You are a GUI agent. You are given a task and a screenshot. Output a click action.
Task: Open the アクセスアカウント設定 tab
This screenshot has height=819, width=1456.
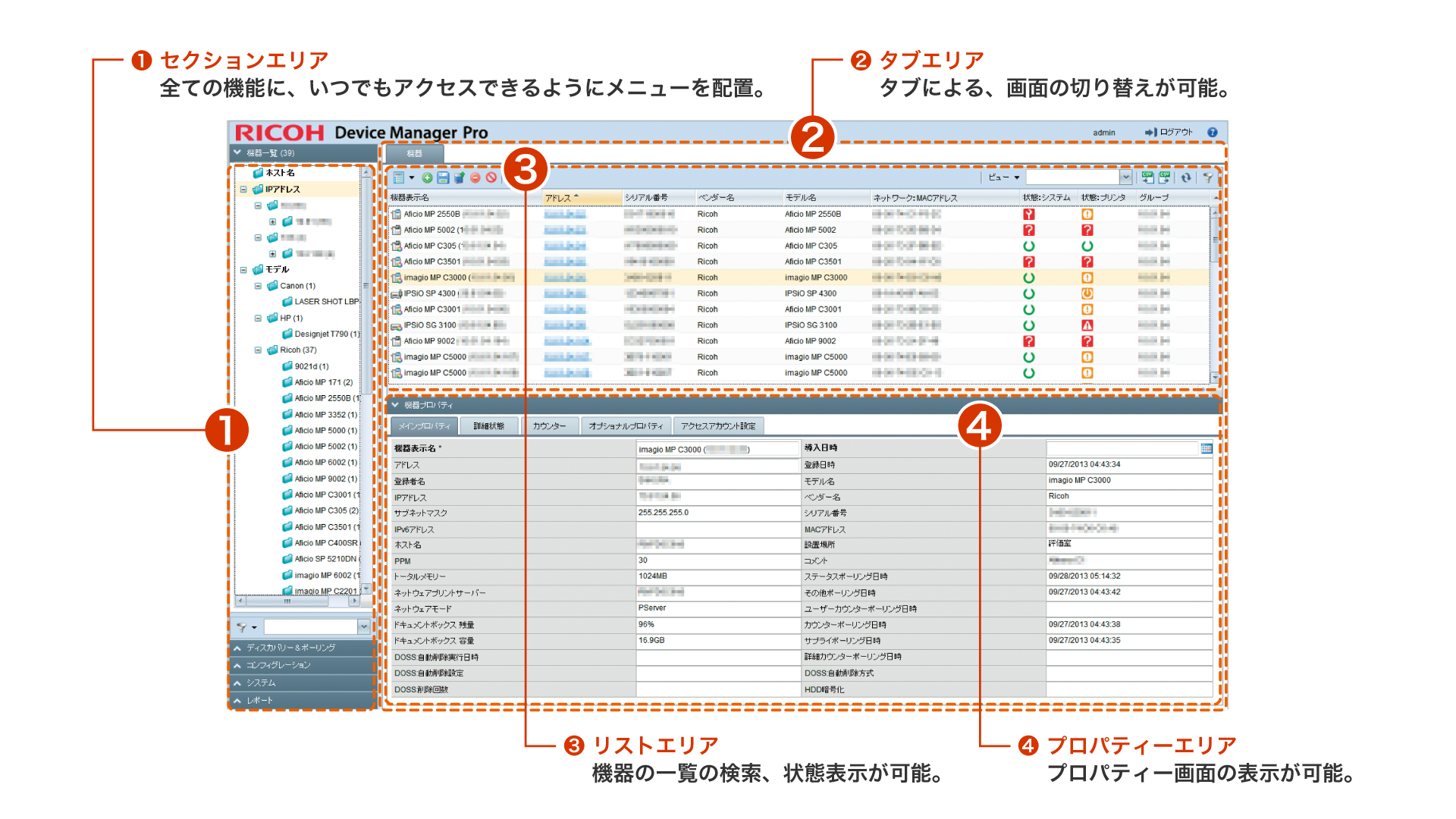click(722, 425)
